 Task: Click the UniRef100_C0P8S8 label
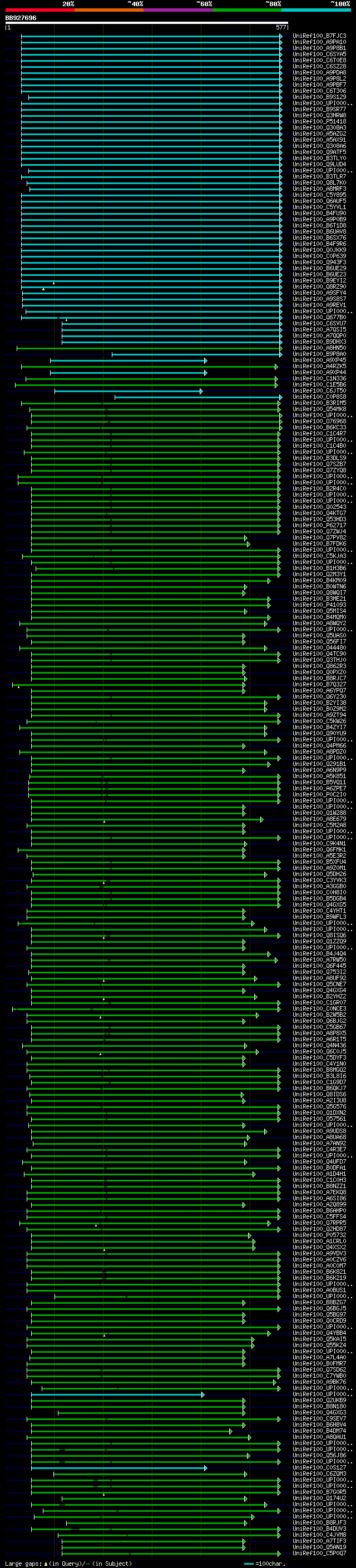pyautogui.click(x=319, y=397)
